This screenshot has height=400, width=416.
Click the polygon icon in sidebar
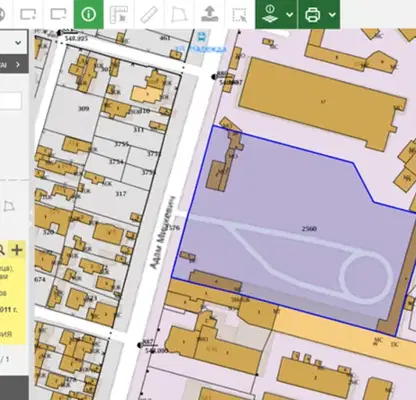click(9, 206)
